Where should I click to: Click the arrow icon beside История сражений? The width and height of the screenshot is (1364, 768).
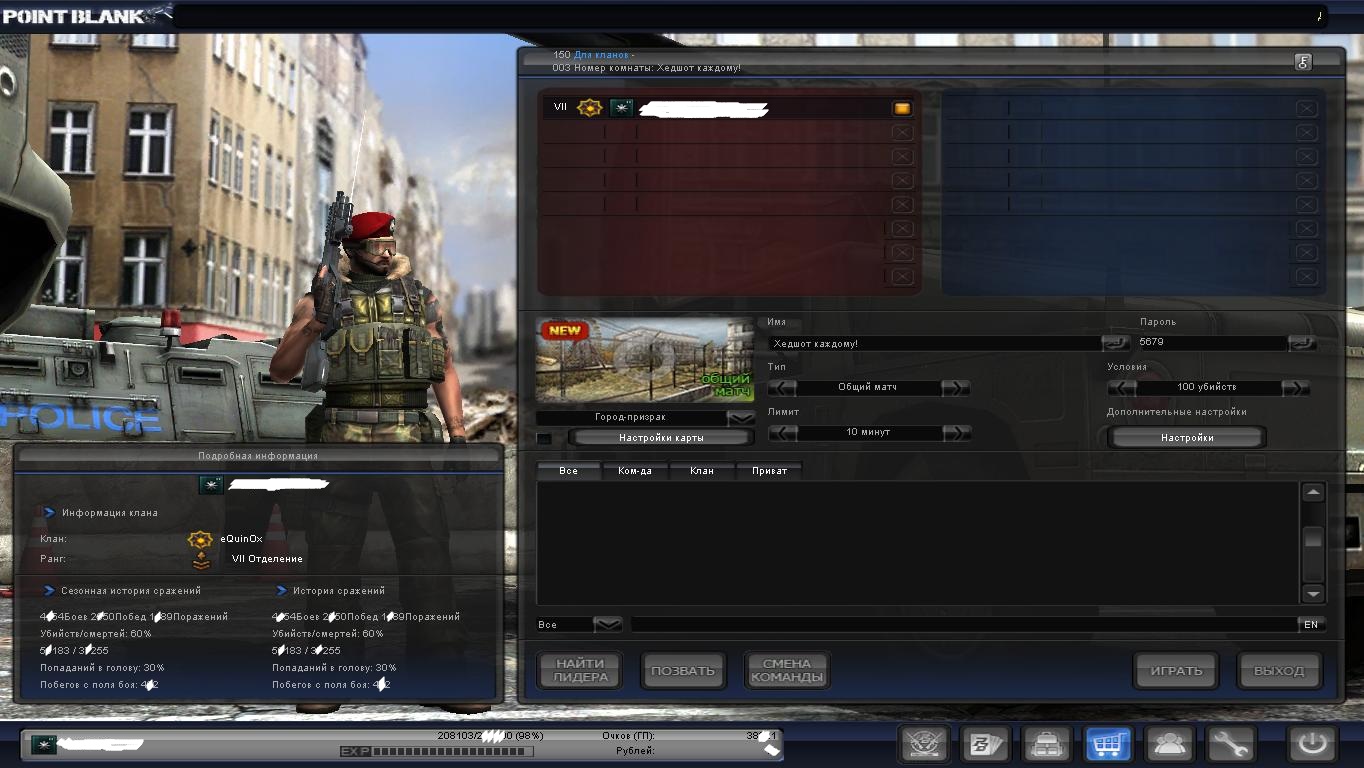point(283,591)
